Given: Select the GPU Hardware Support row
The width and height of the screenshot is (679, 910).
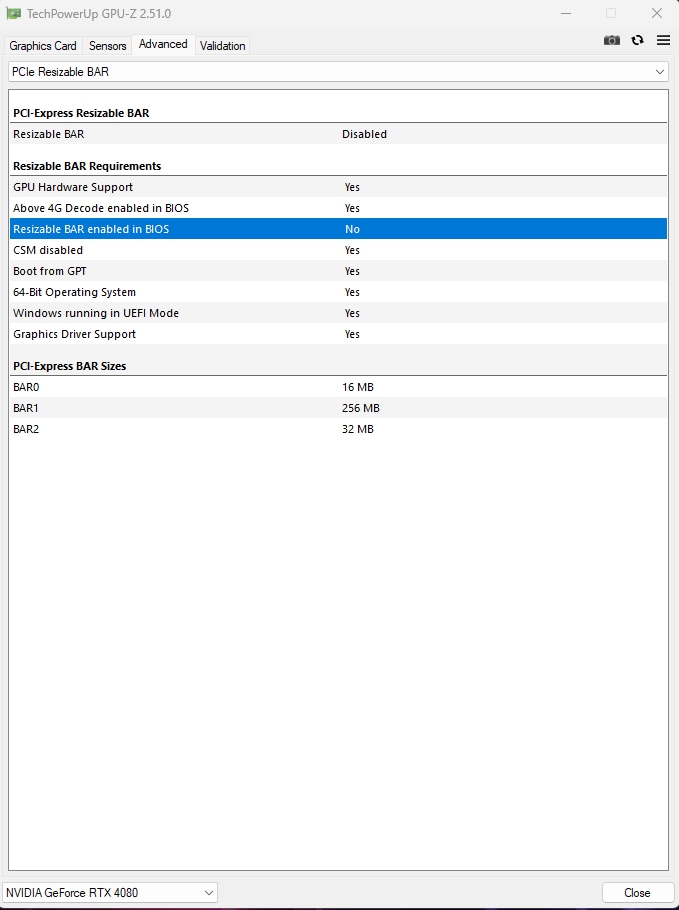Looking at the screenshot, I should 338,187.
